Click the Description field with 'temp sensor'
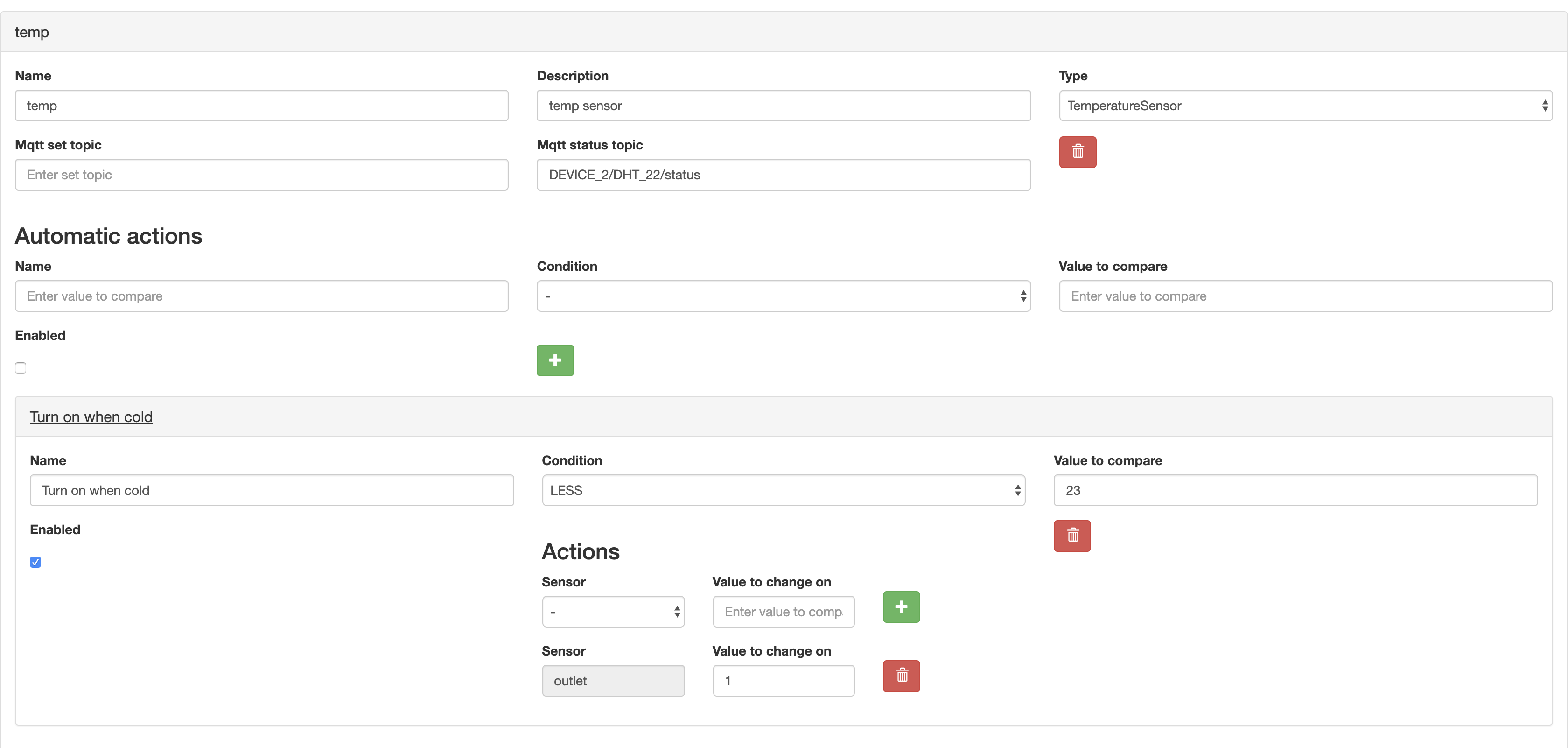1568x748 pixels. [x=783, y=106]
